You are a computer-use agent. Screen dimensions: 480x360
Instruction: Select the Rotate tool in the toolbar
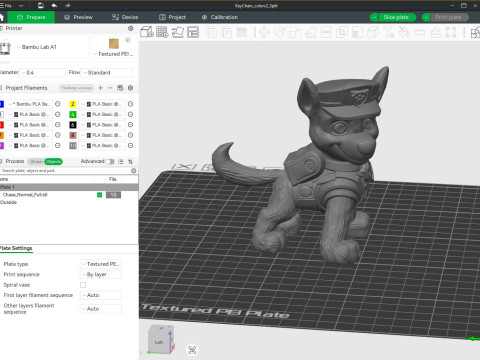(x=280, y=32)
